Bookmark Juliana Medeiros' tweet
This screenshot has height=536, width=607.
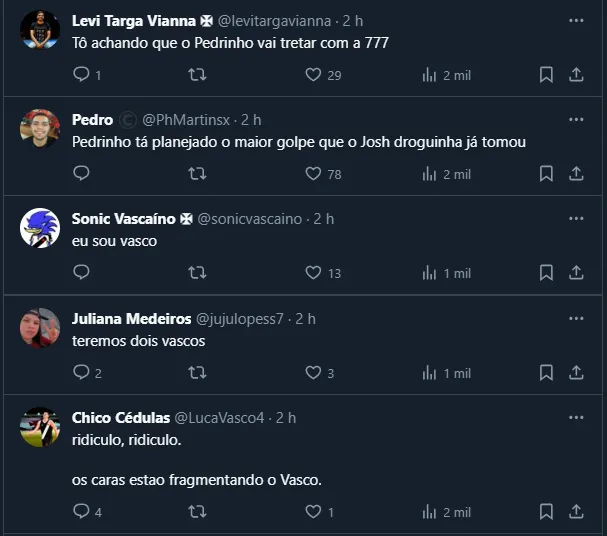[546, 373]
